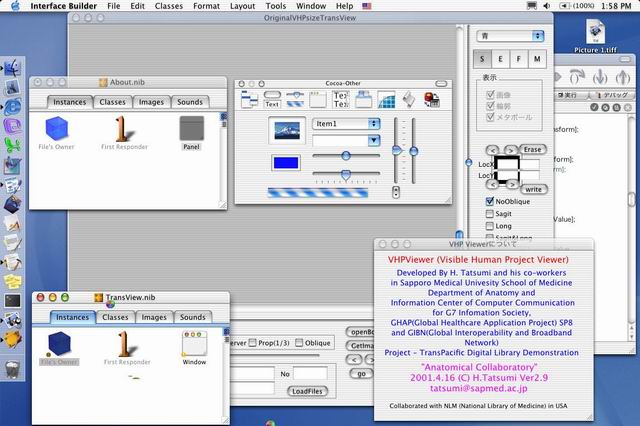
Task: Open the Item1 popup button
Action: pos(346,124)
